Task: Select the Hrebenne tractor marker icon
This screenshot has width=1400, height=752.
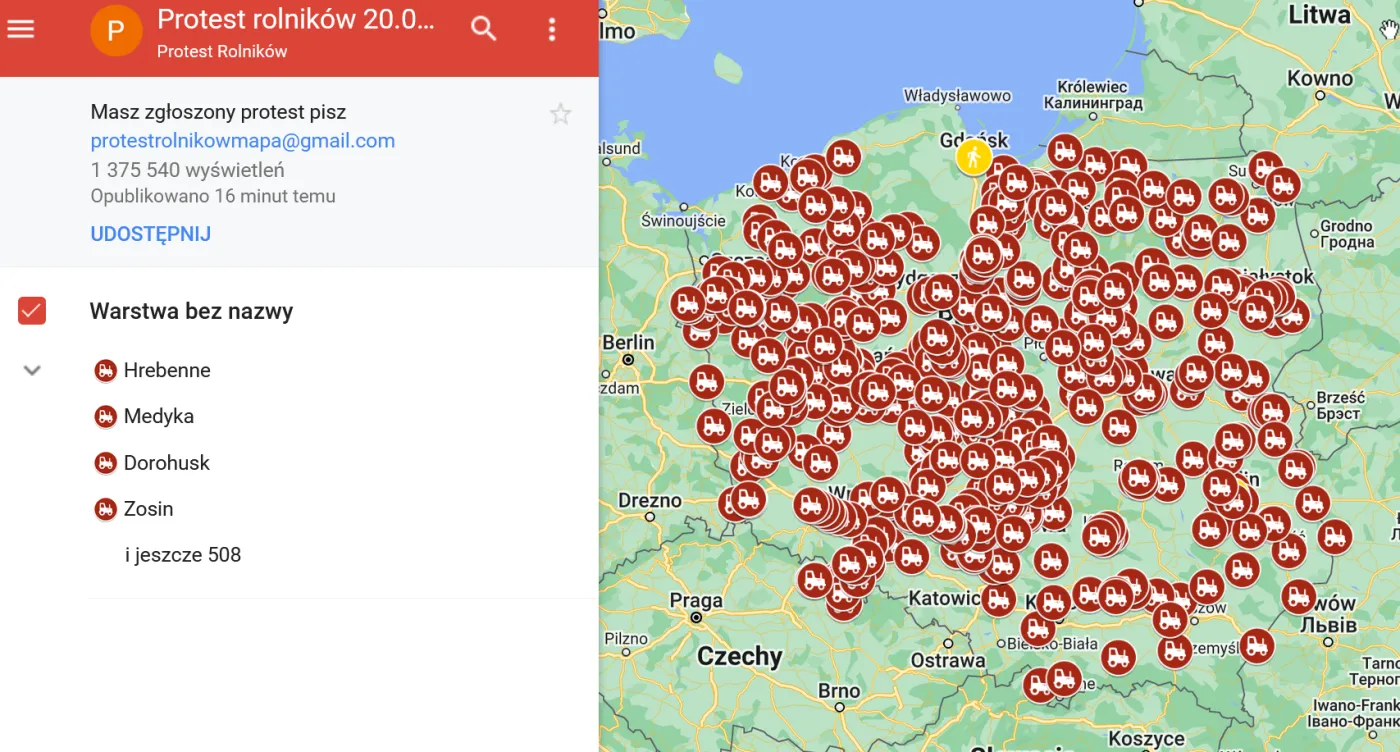Action: (x=105, y=370)
